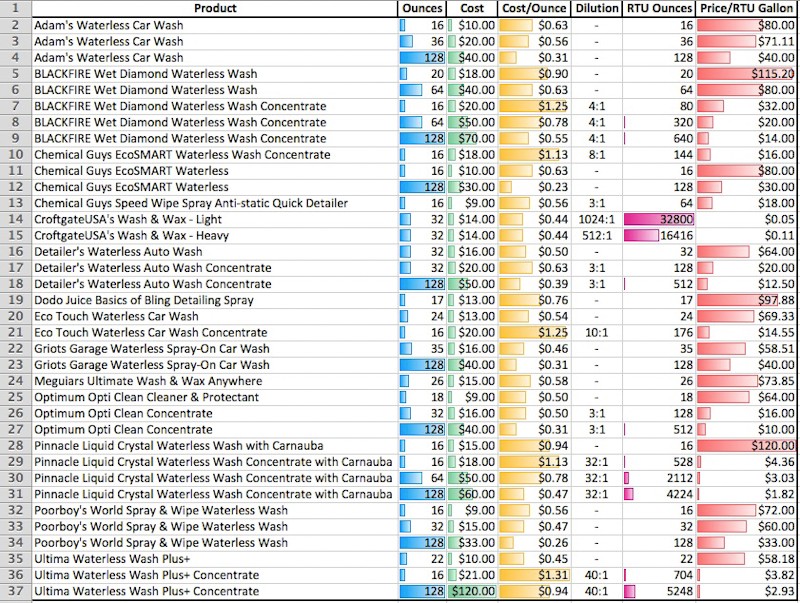Image resolution: width=800 pixels, height=603 pixels.
Task: Click the $2.93 price cell
Action: (746, 591)
